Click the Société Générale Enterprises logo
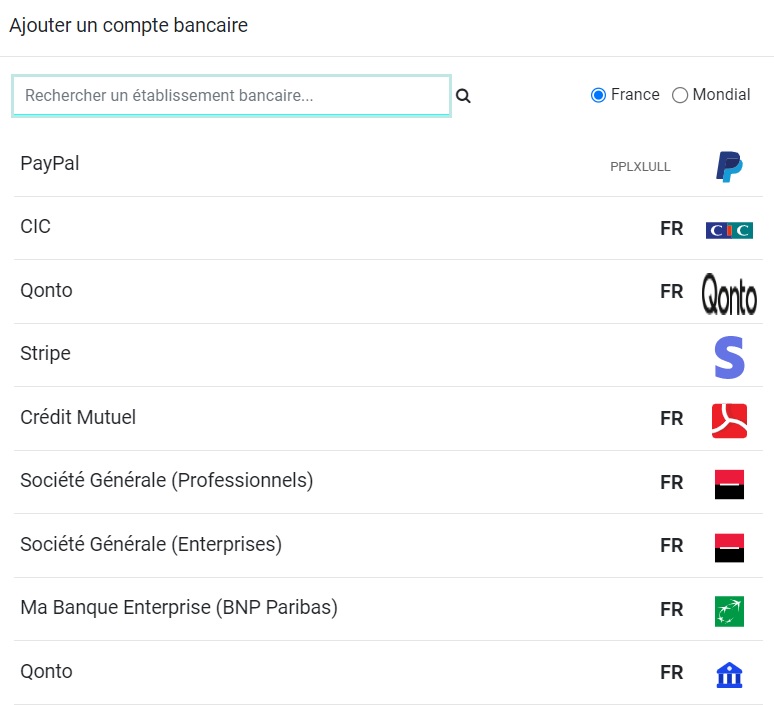774x705 pixels. (x=729, y=547)
